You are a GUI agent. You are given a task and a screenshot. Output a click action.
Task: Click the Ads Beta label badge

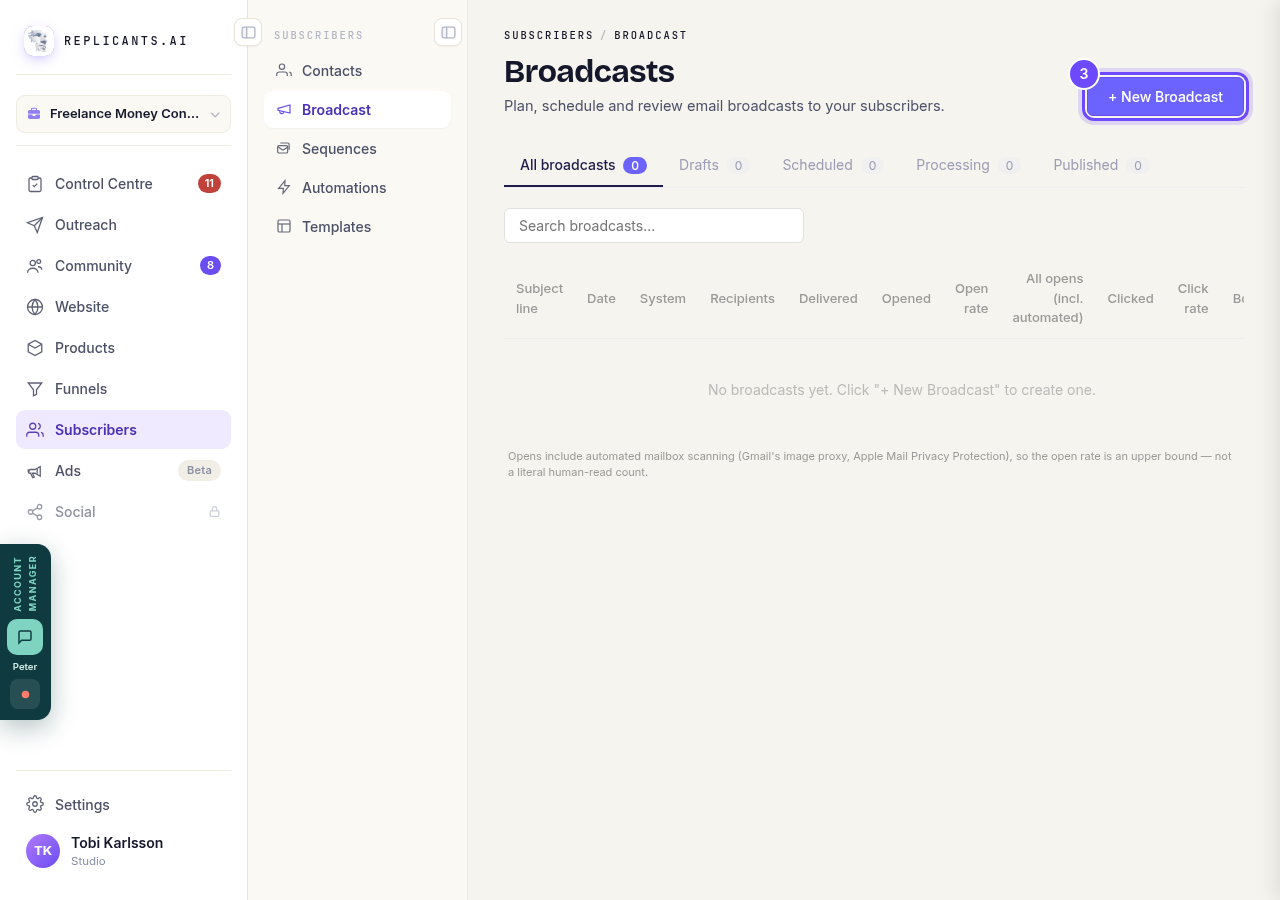click(199, 471)
